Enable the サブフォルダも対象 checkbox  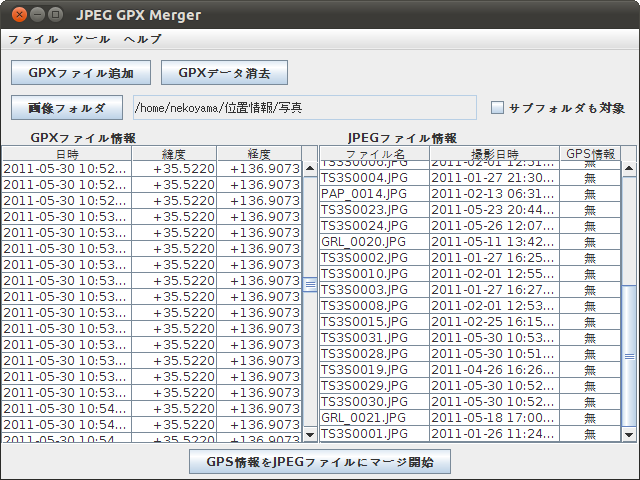[498, 108]
